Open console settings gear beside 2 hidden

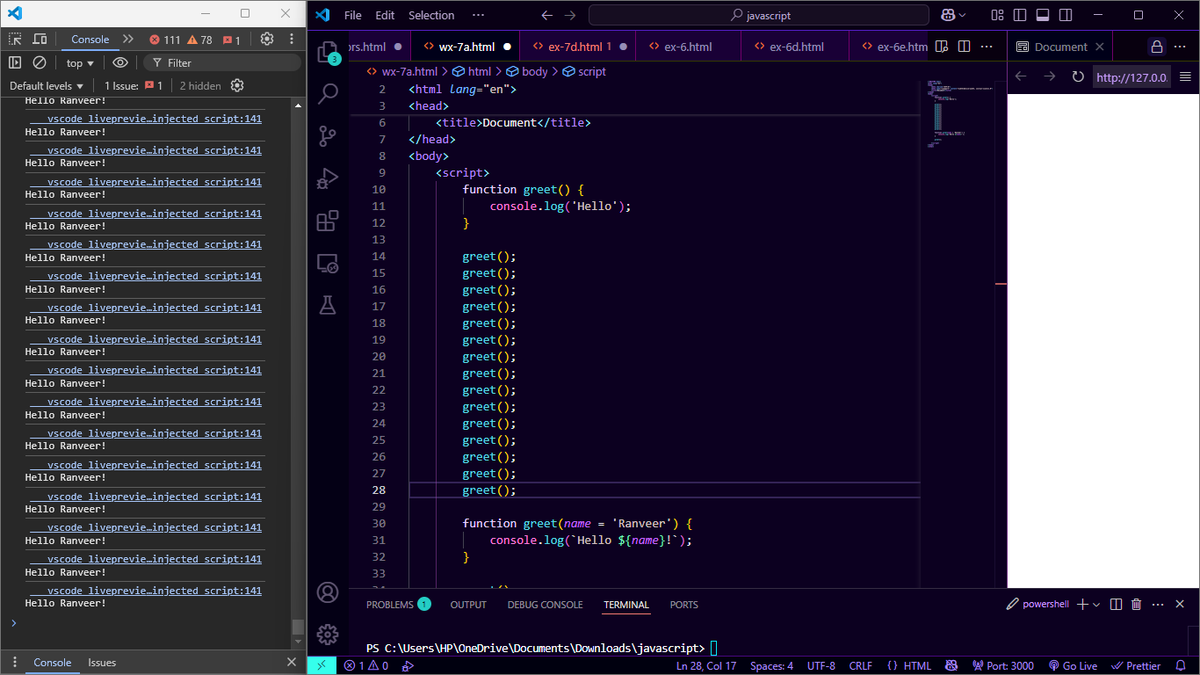click(x=237, y=86)
